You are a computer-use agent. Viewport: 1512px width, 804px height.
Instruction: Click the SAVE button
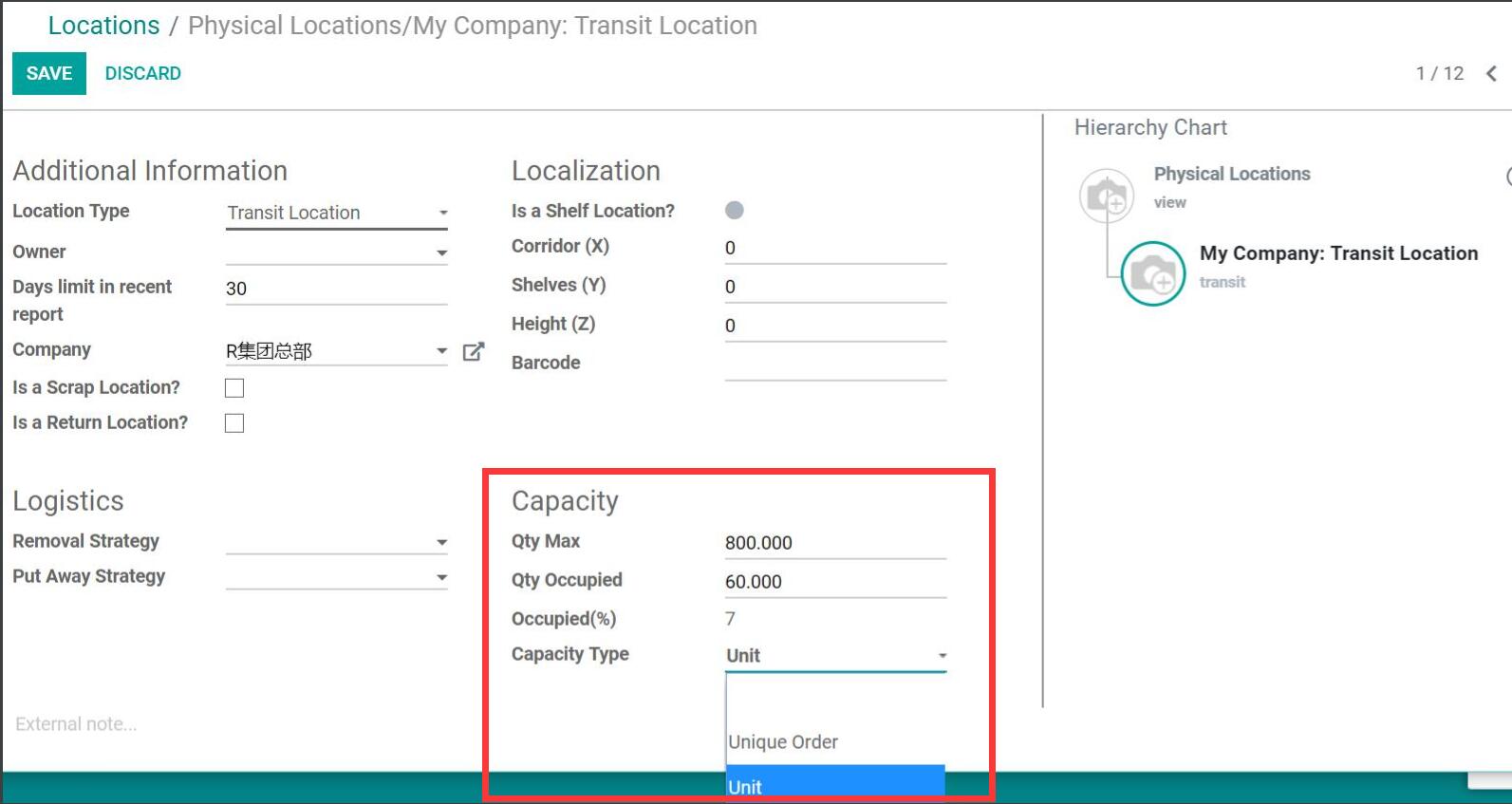[49, 73]
